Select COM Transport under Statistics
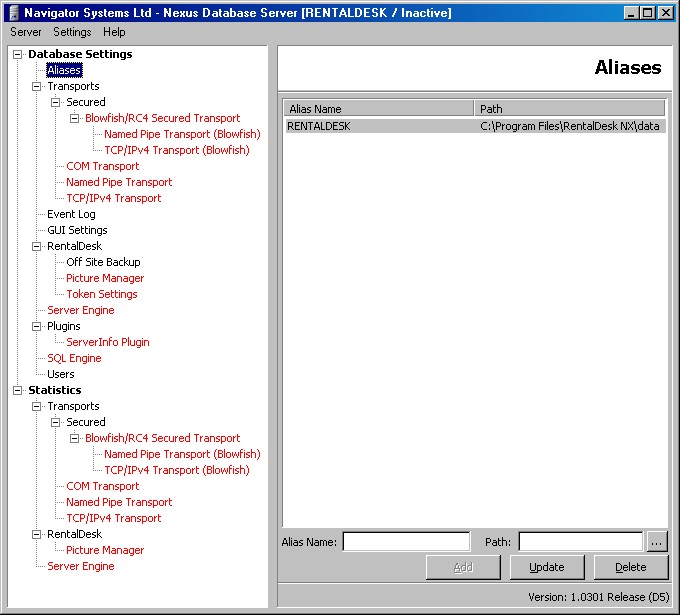680x615 pixels. click(103, 487)
